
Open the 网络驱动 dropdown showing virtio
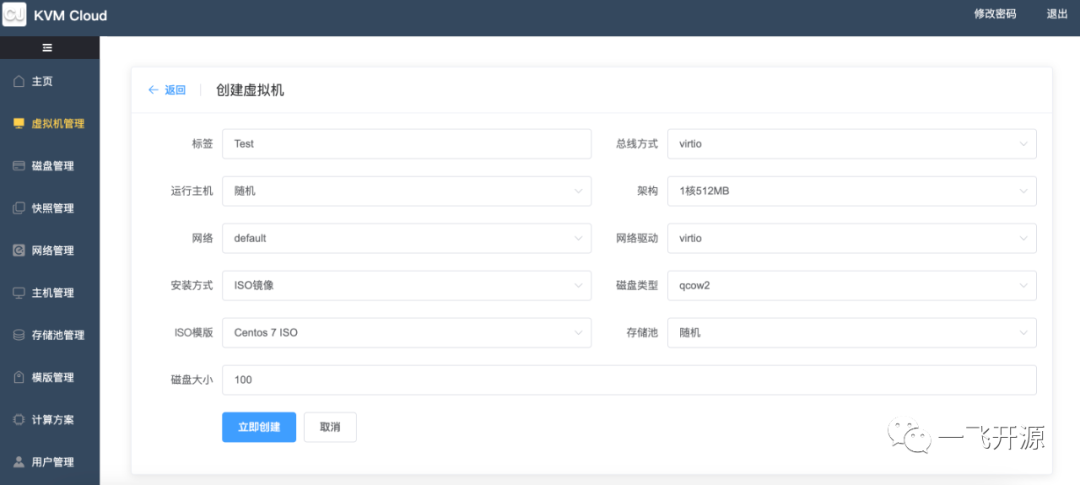852,238
